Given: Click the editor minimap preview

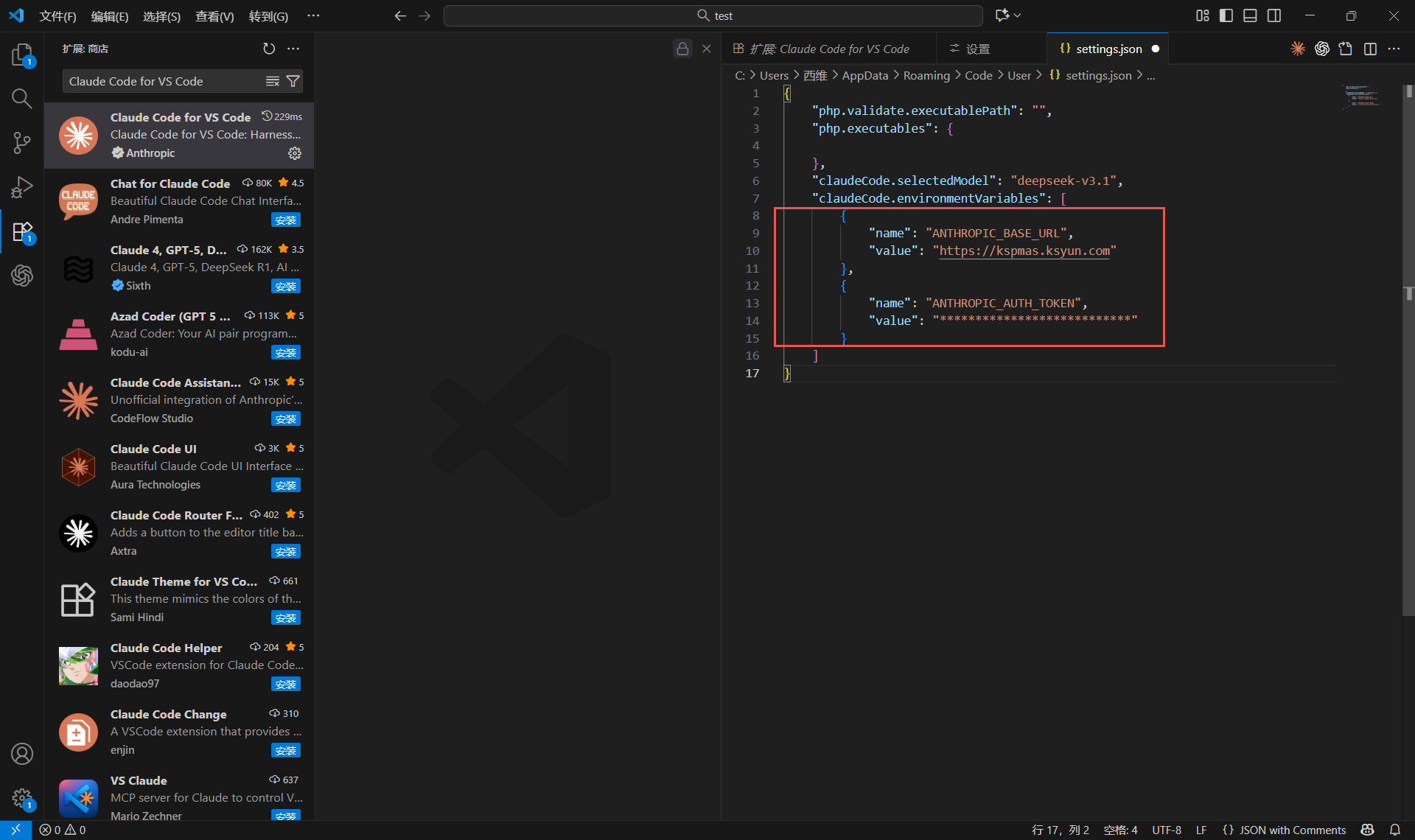Looking at the screenshot, I should pos(1361,97).
